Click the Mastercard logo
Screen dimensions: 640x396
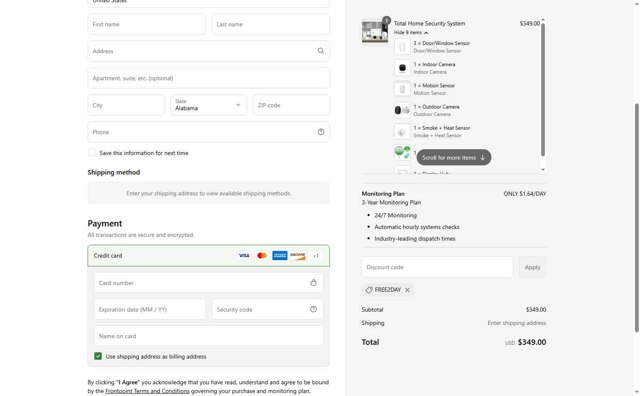(262, 256)
